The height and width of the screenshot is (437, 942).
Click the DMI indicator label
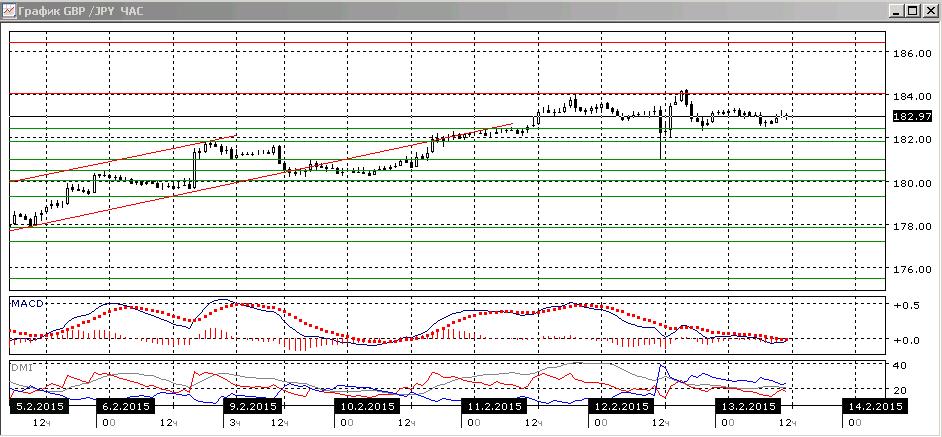[x=21, y=367]
